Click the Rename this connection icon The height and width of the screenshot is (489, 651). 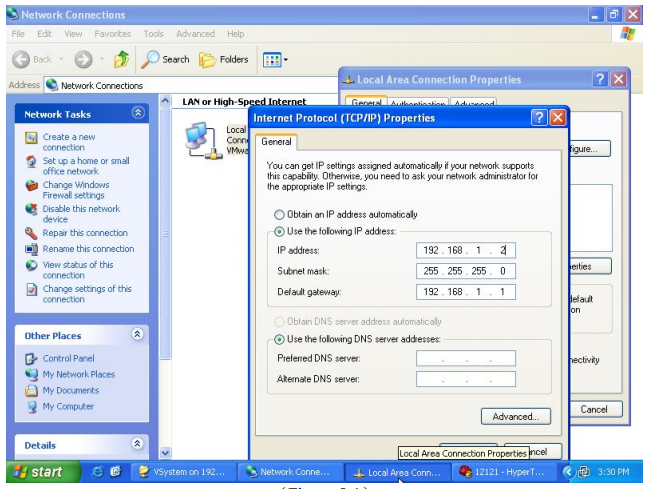pos(31,249)
